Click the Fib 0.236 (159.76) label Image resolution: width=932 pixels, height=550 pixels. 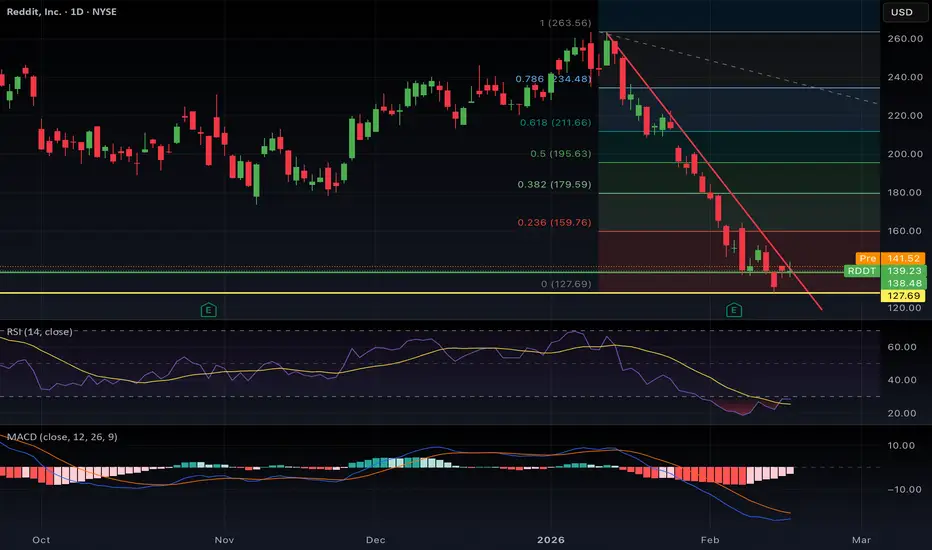555,222
